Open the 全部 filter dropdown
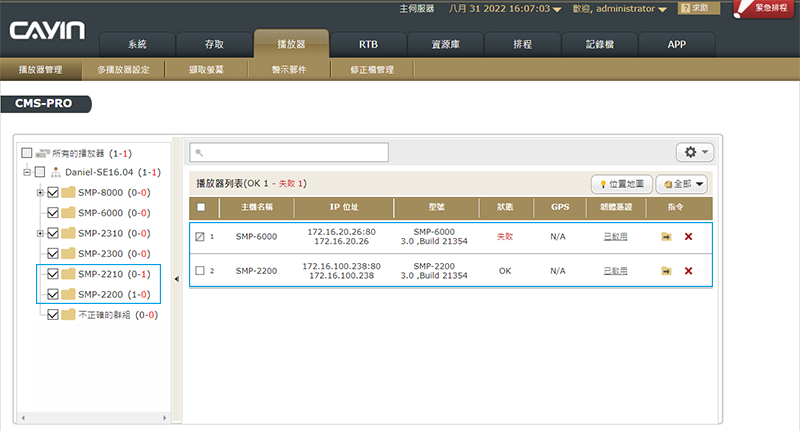The height and width of the screenshot is (431, 800). coord(685,184)
